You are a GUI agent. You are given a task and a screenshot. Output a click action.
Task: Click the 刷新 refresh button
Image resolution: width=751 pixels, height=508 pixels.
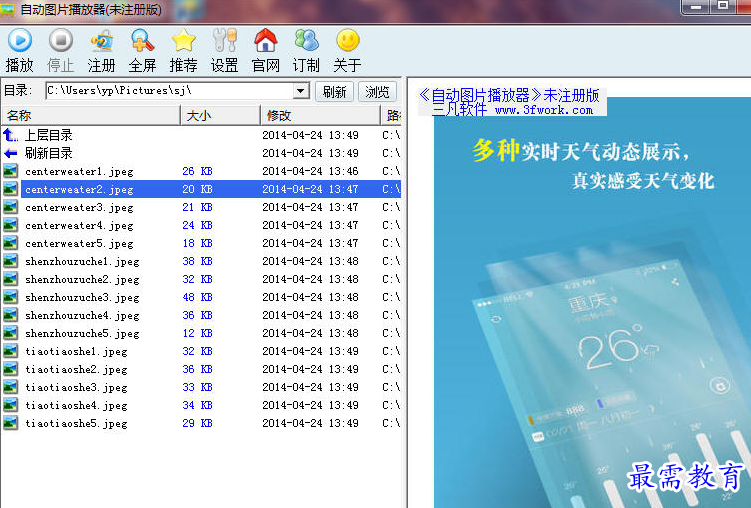(334, 91)
